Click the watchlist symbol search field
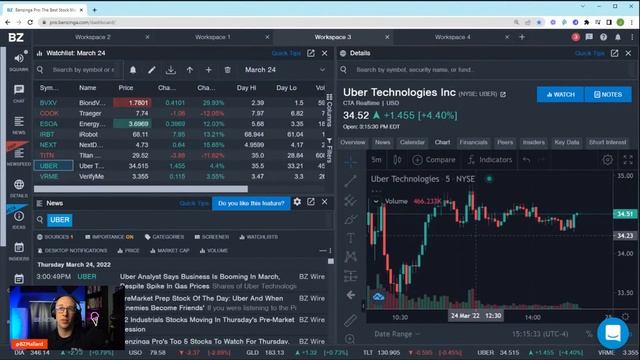The height and width of the screenshot is (360, 640). pyautogui.click(x=82, y=70)
